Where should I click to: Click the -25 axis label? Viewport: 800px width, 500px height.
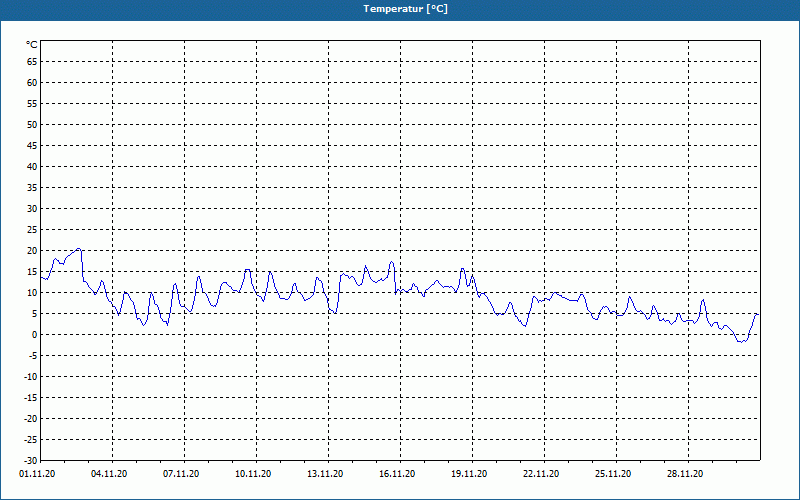(31, 439)
